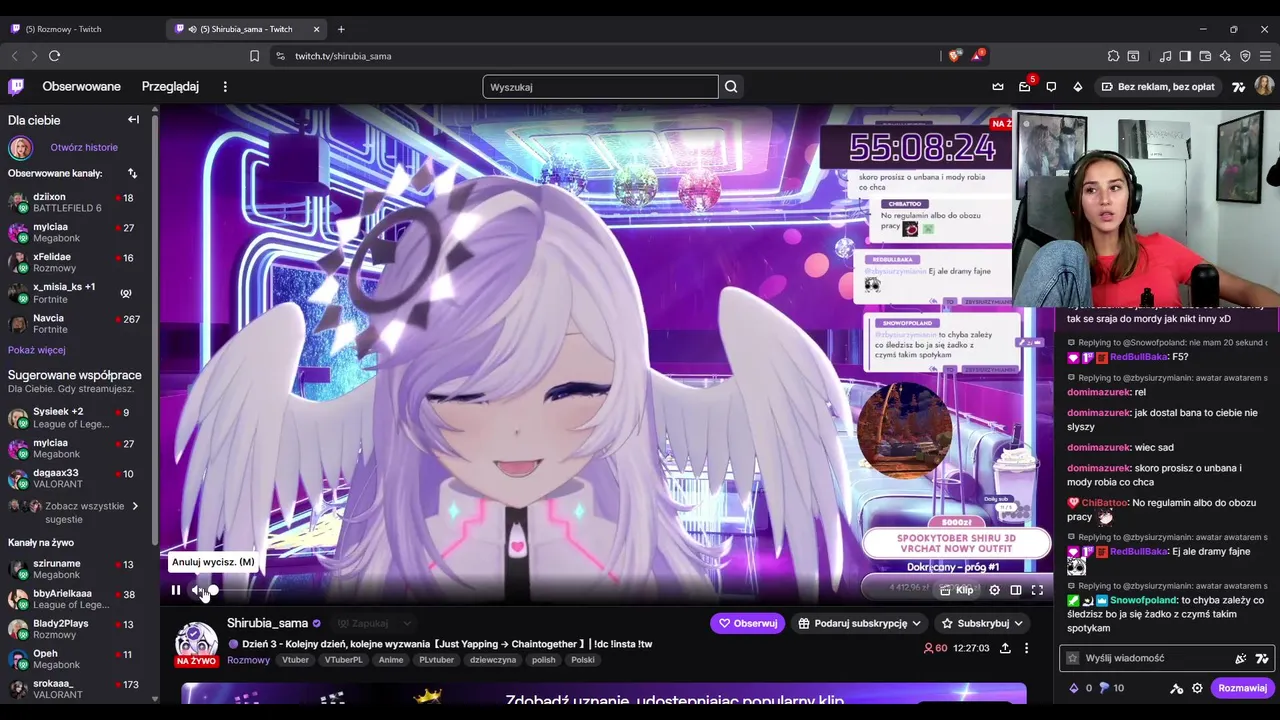Open the Navcia channel in the sidebar
The image size is (1280, 720).
pos(78,323)
